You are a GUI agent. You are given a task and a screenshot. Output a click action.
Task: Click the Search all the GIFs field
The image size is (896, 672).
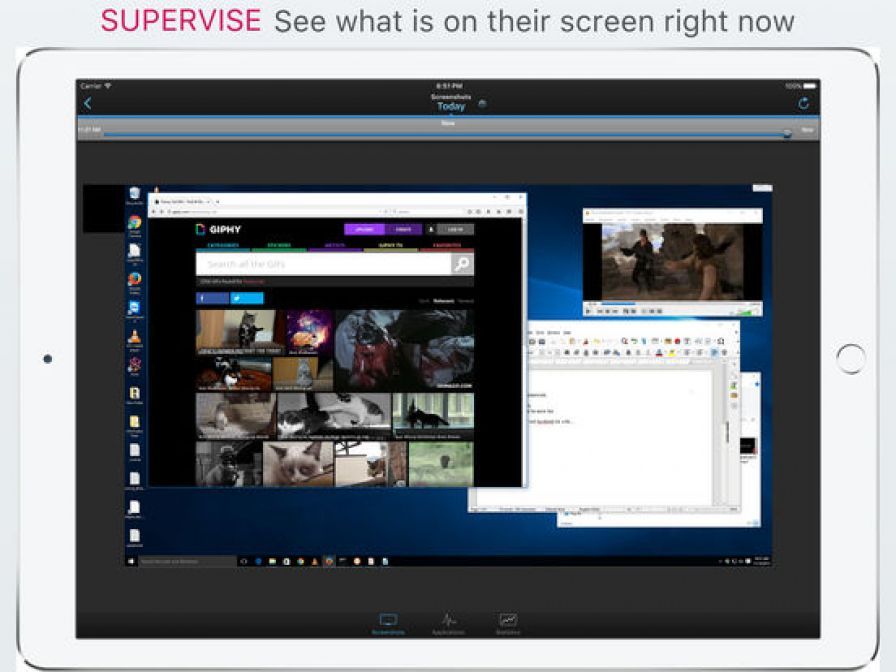322,264
